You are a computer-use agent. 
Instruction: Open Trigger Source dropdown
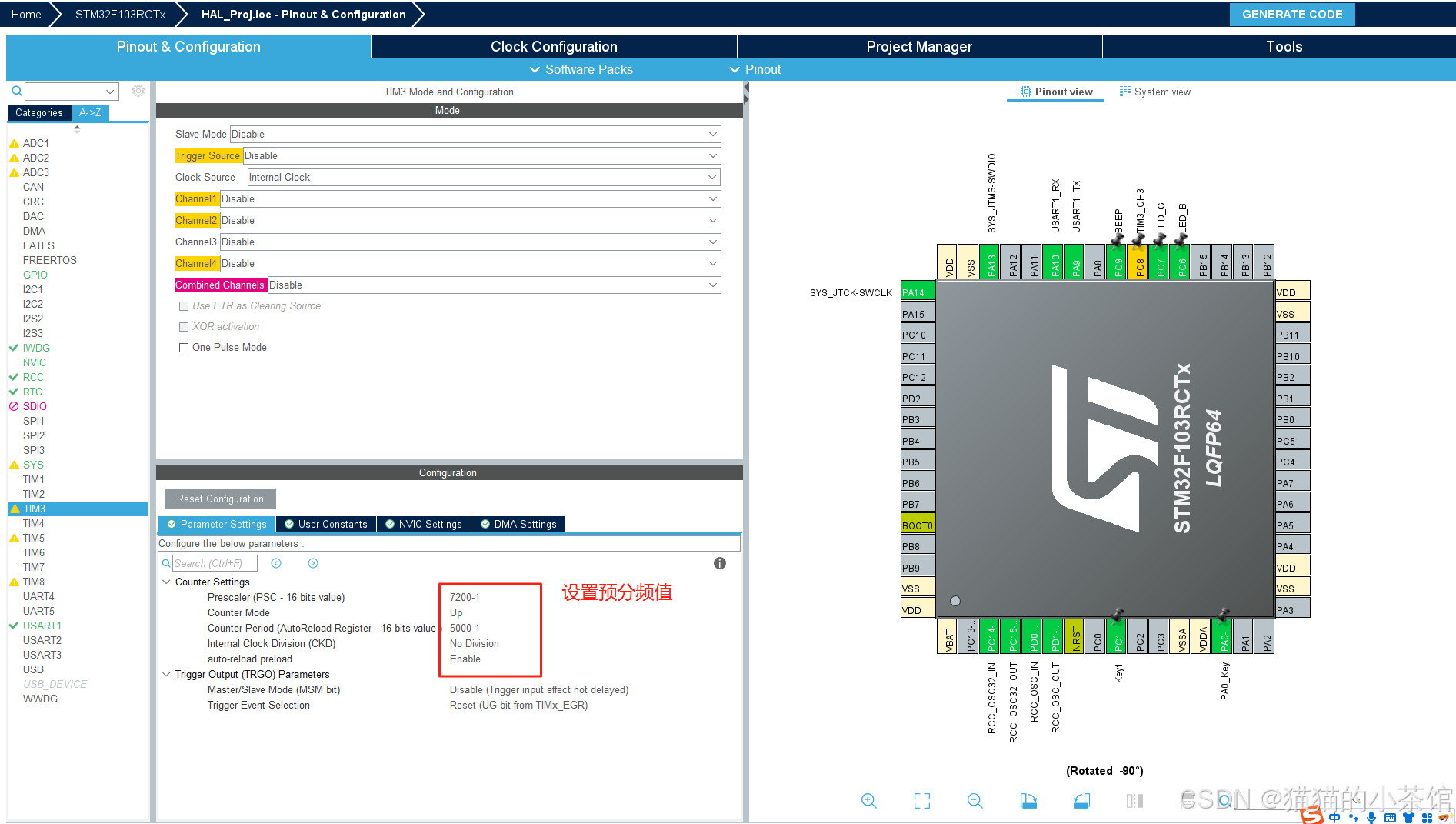(x=482, y=155)
